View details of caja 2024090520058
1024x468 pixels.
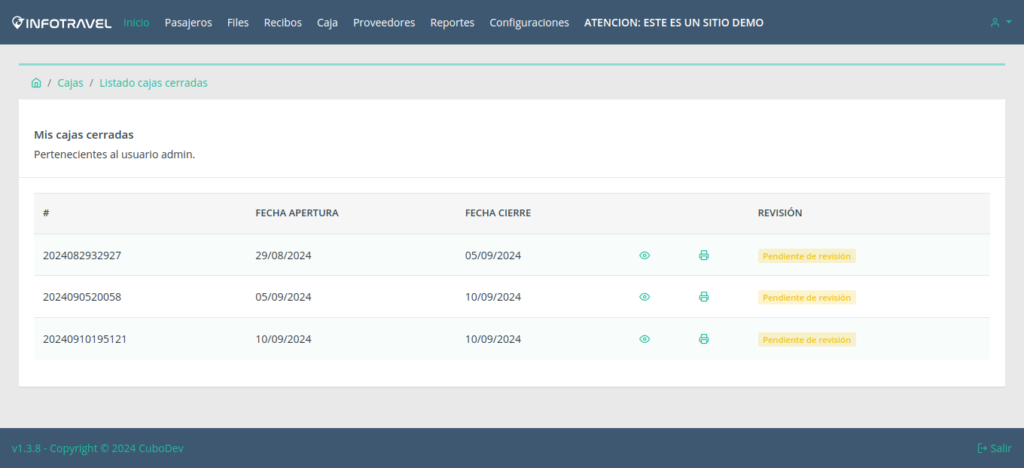coord(644,297)
